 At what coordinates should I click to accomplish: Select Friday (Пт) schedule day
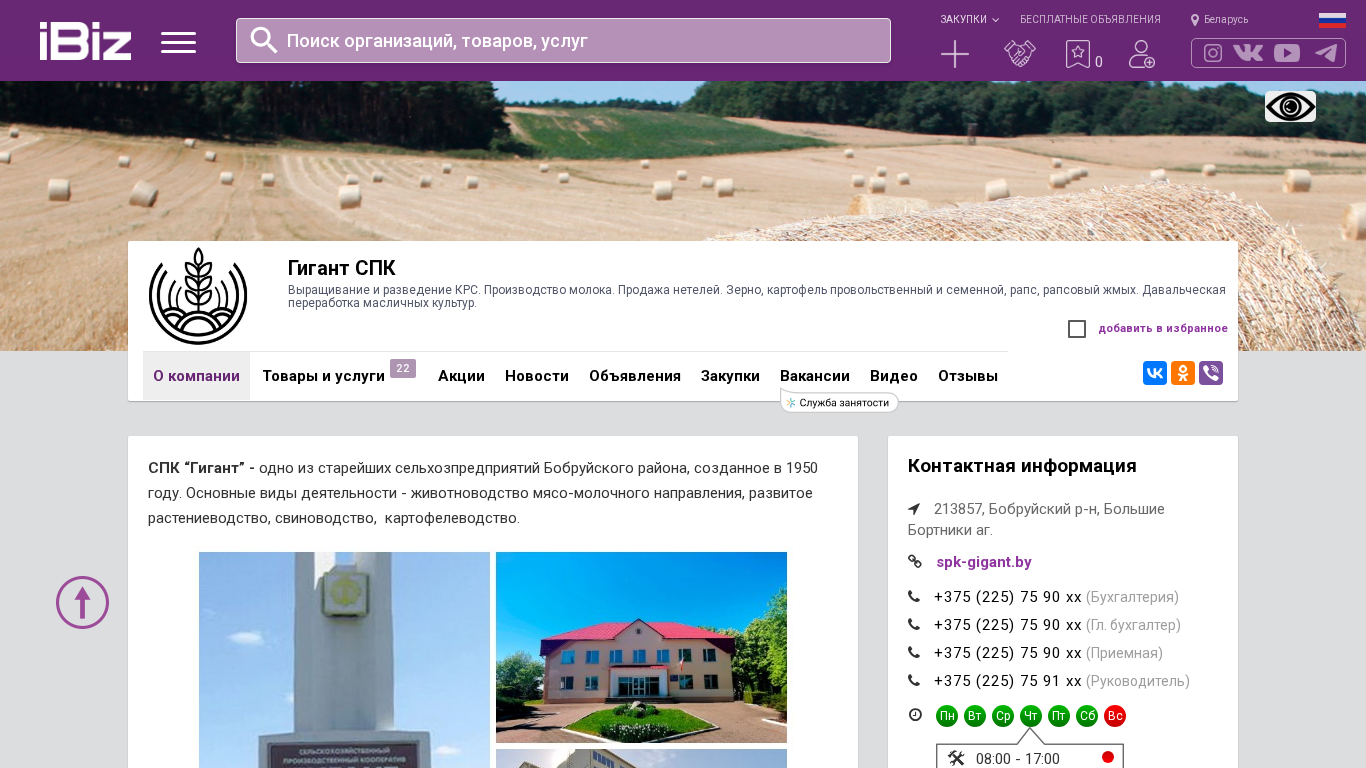[1059, 716]
